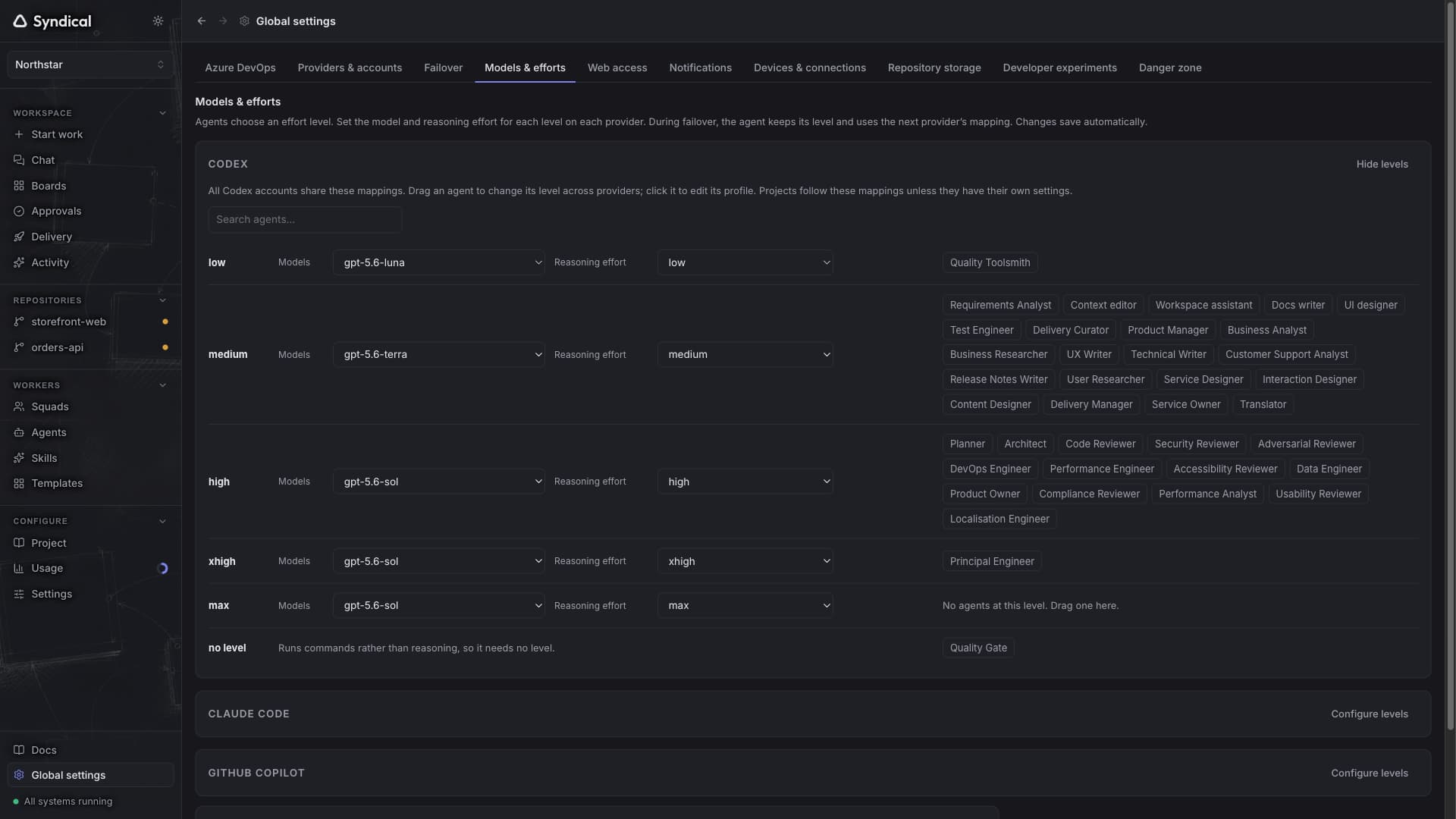Open Activity from the sidebar
This screenshot has height=819, width=1456.
coord(90,262)
